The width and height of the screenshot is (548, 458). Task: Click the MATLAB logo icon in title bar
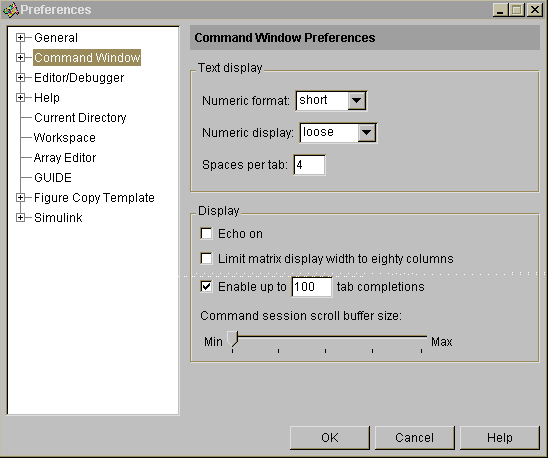tap(10, 9)
